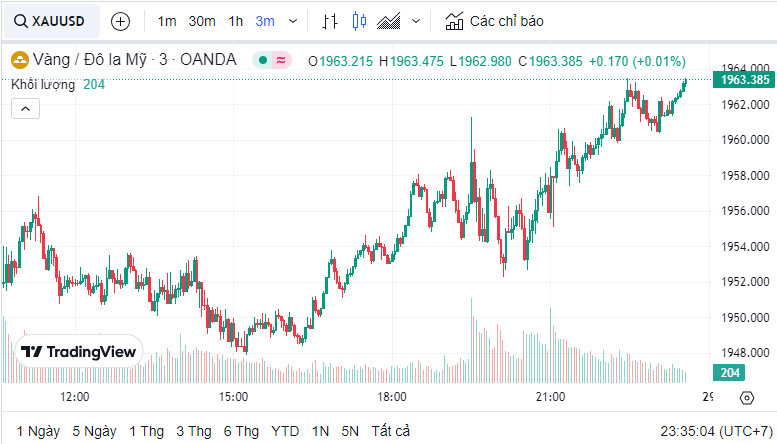Click the Tất cả range button
This screenshot has height=444, width=777.
pos(391,431)
